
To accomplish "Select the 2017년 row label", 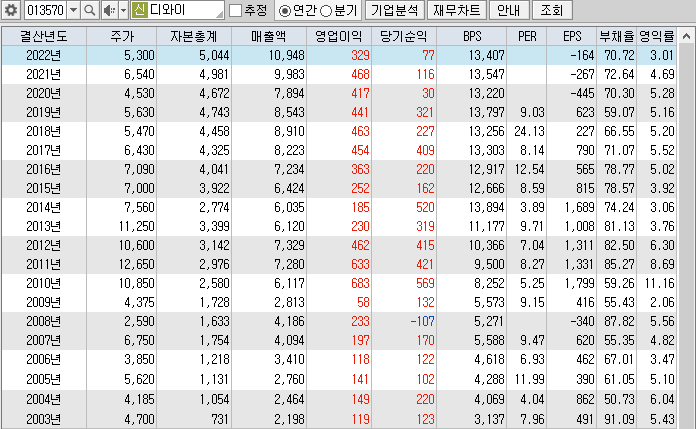I will coord(44,150).
